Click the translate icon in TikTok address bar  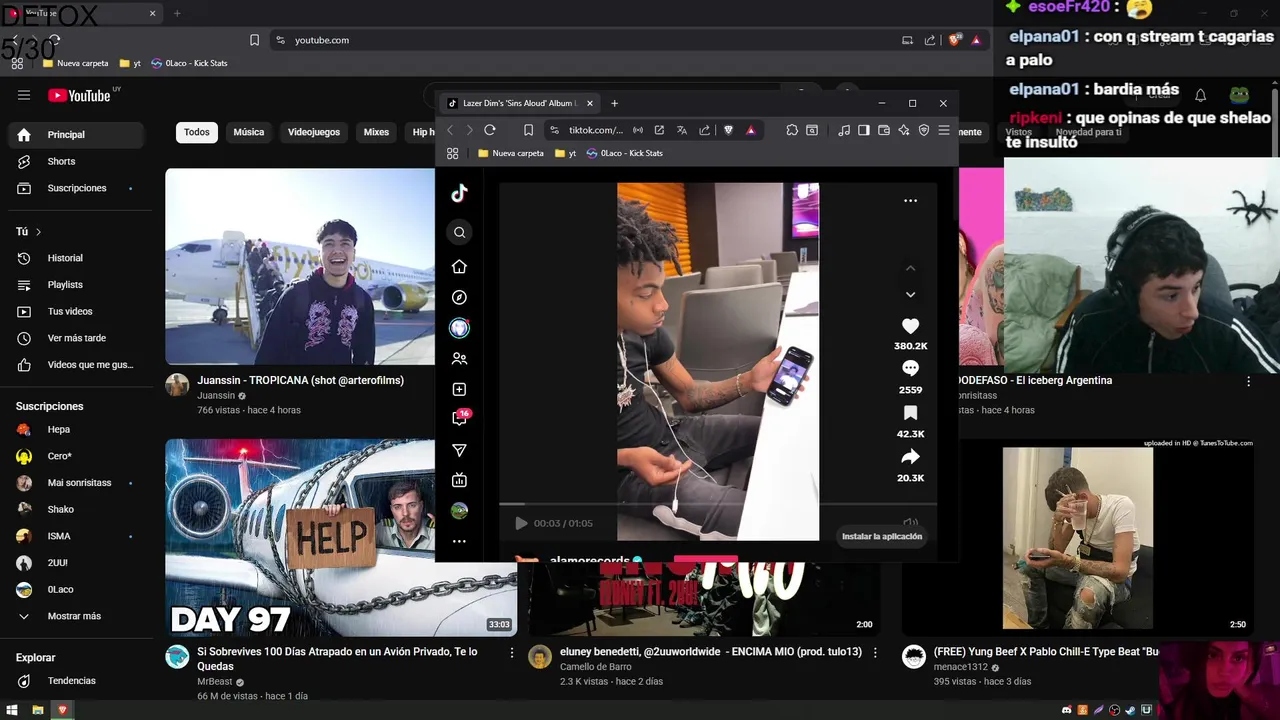(682, 130)
